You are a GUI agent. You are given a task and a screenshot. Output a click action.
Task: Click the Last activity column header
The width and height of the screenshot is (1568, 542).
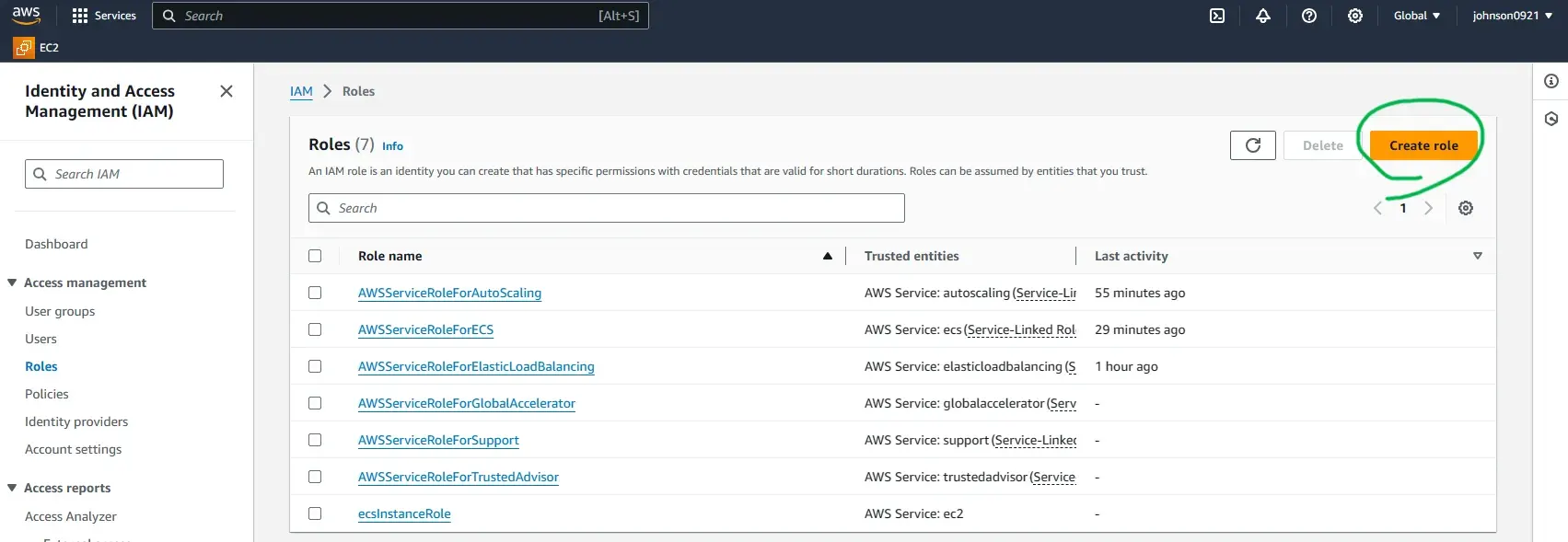[x=1131, y=256]
